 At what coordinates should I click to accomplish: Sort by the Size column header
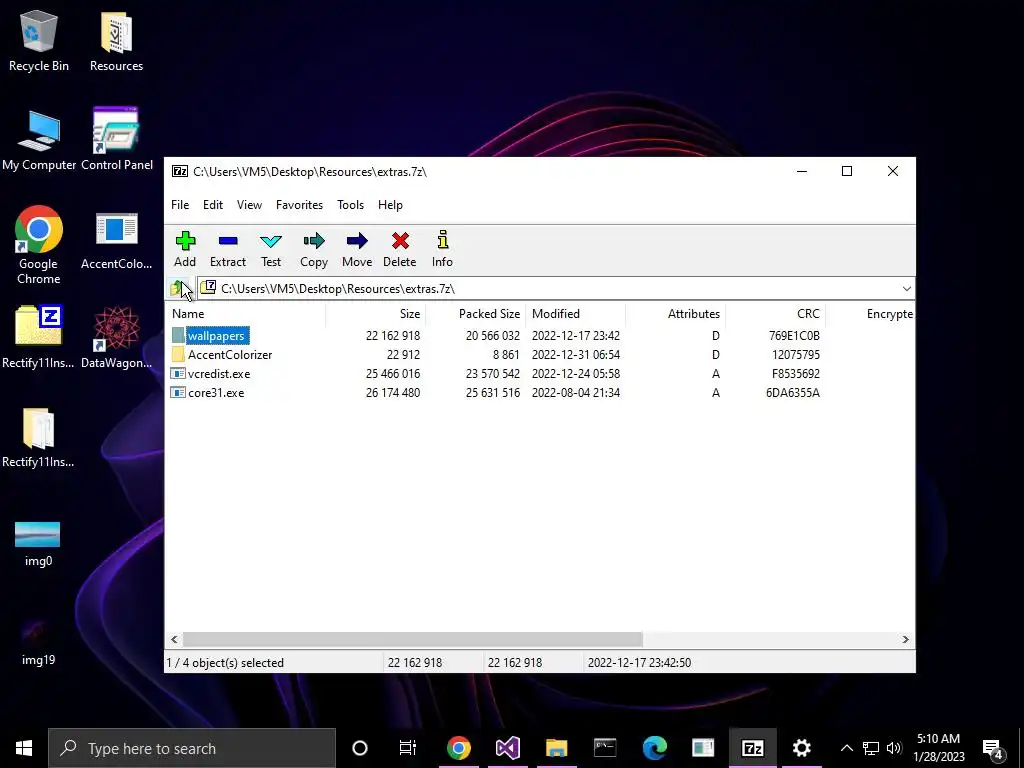[376, 314]
